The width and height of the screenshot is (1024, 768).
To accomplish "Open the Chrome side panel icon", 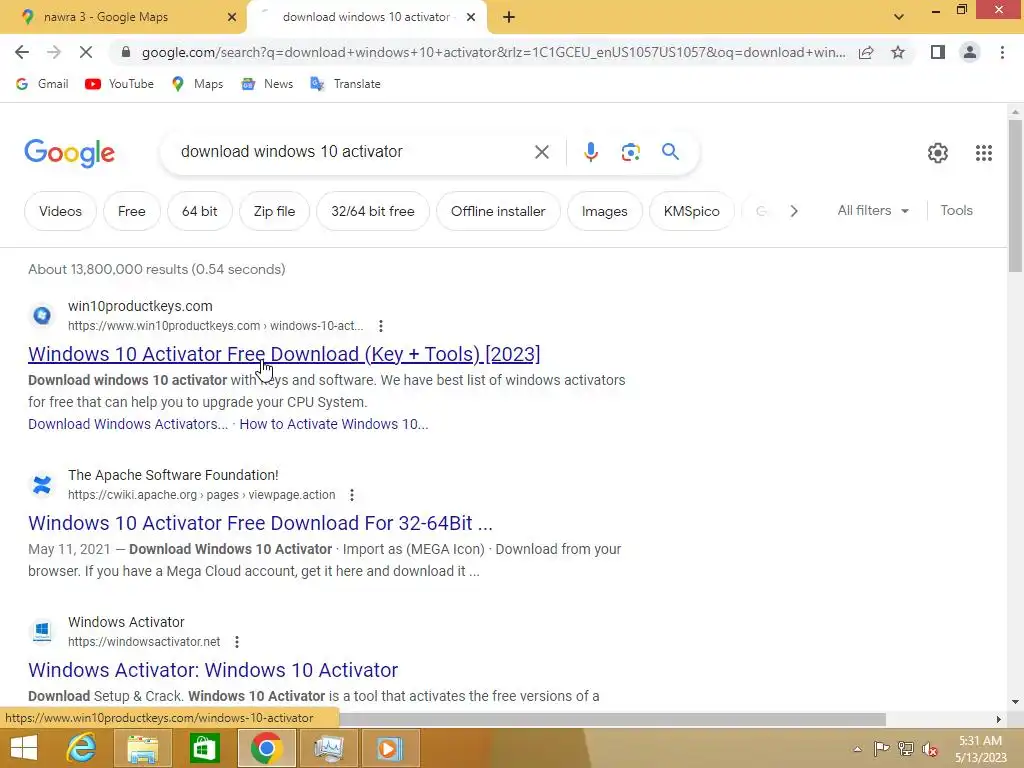I will pyautogui.click(x=938, y=52).
